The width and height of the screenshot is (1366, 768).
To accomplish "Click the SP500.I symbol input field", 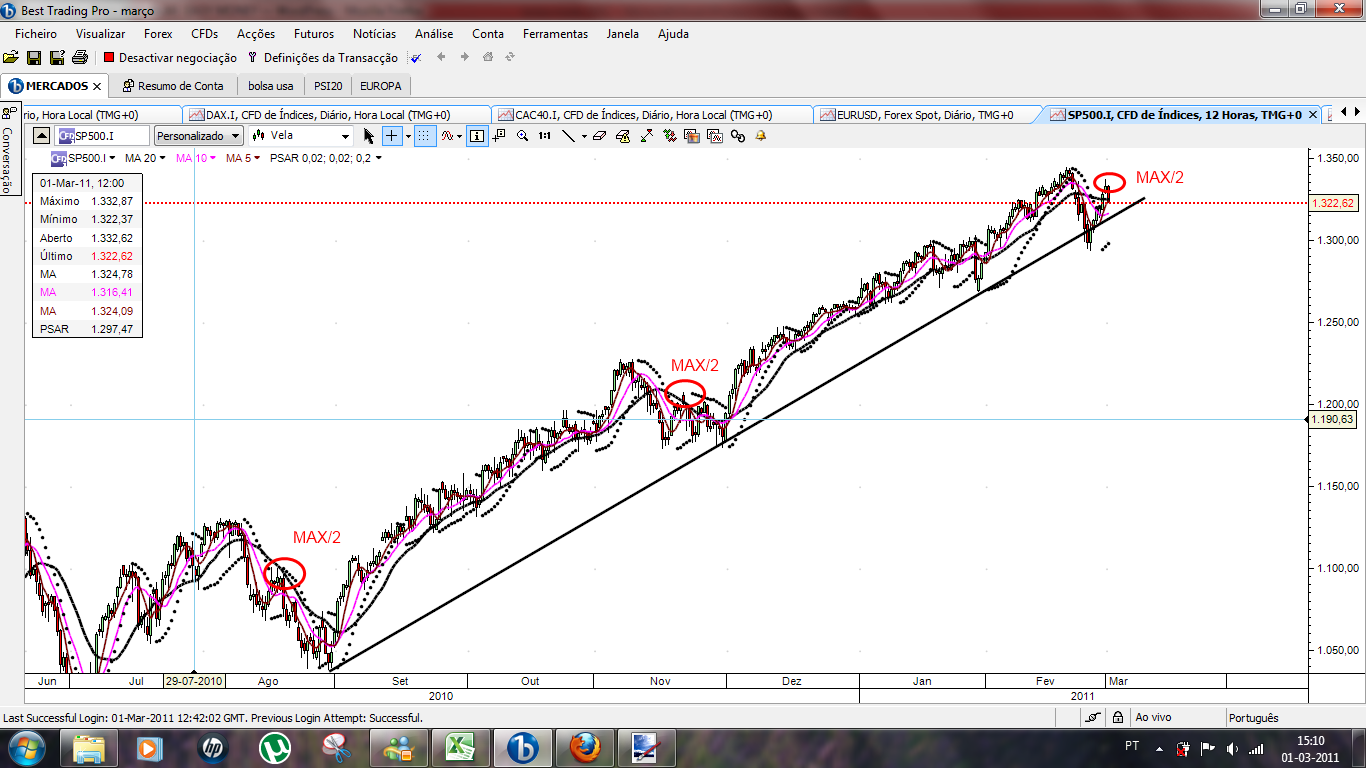I will (104, 136).
